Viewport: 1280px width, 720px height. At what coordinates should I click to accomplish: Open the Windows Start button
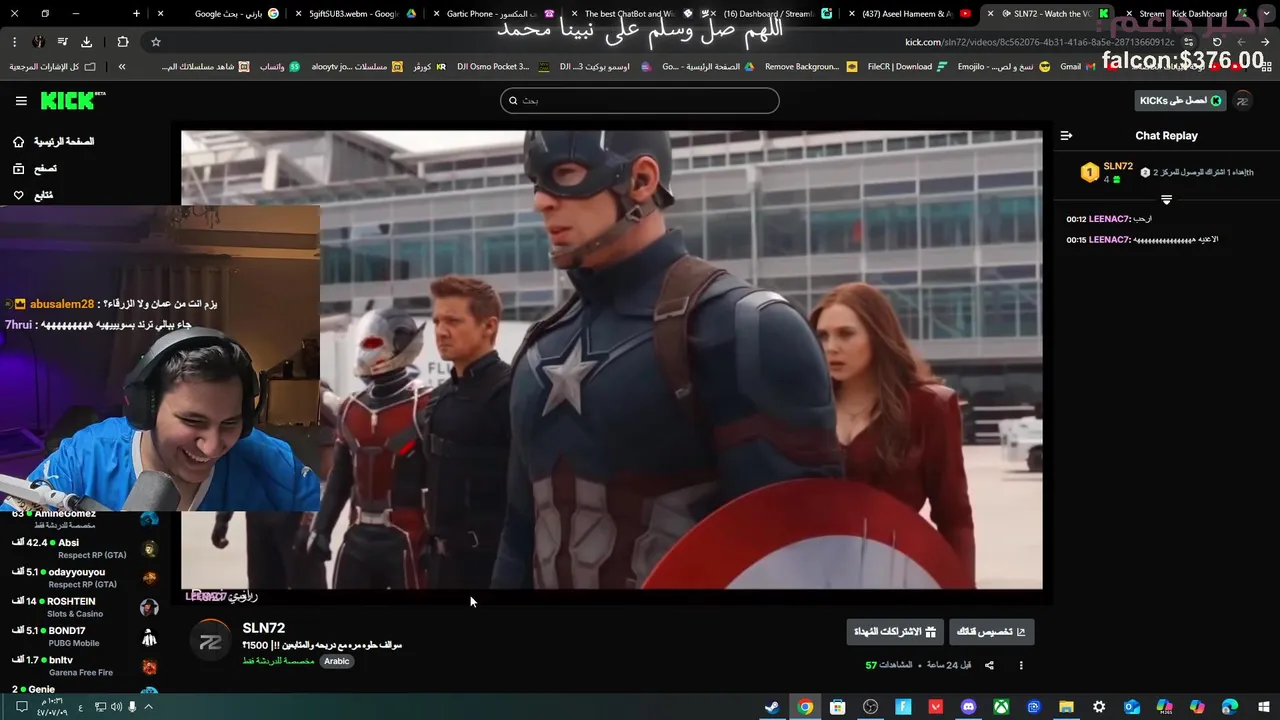(1263, 707)
